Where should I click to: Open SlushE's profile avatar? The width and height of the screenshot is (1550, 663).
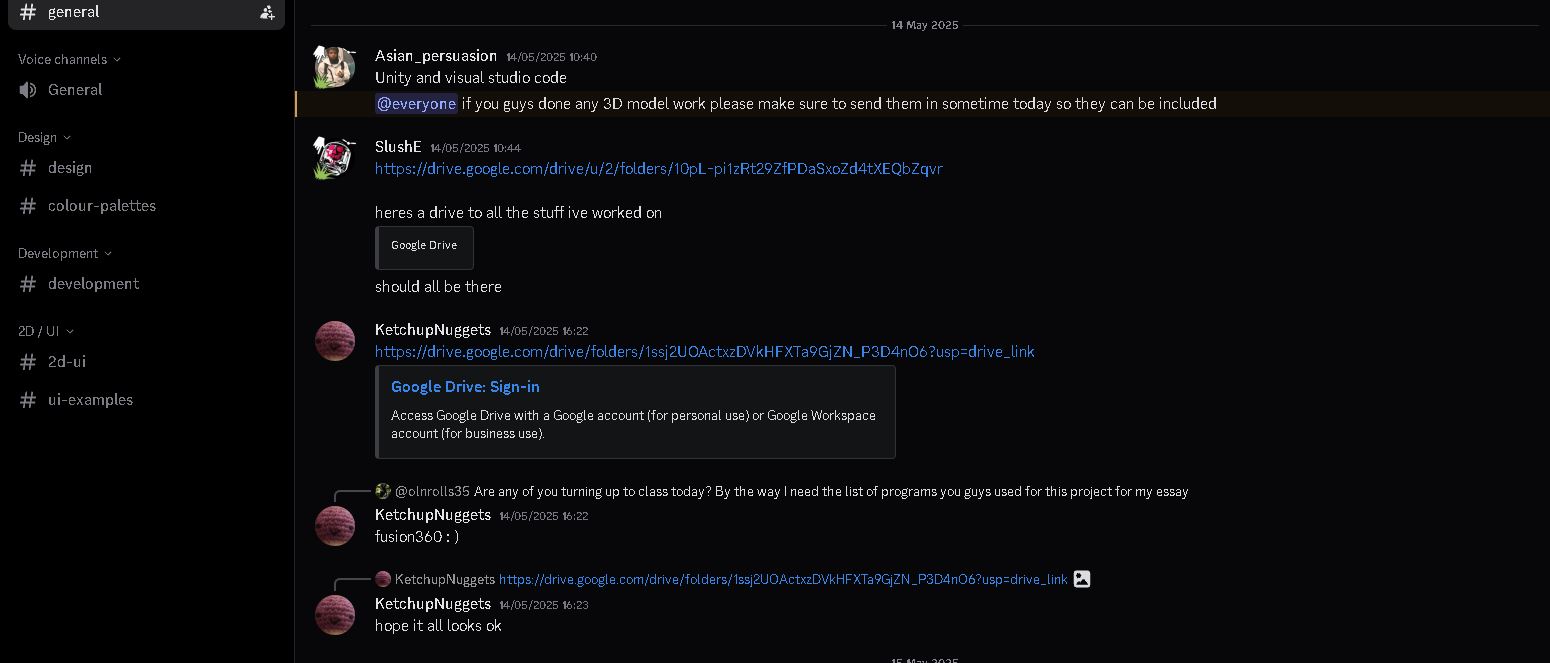tap(335, 158)
